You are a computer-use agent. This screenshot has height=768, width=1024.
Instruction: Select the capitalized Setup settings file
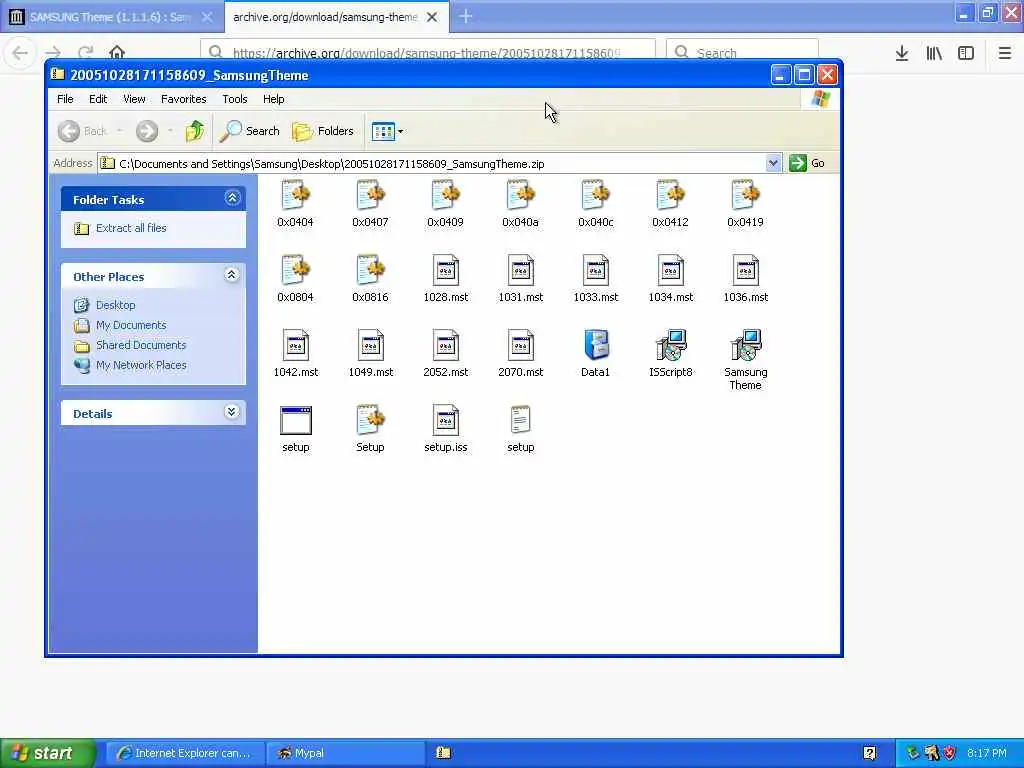coord(370,421)
